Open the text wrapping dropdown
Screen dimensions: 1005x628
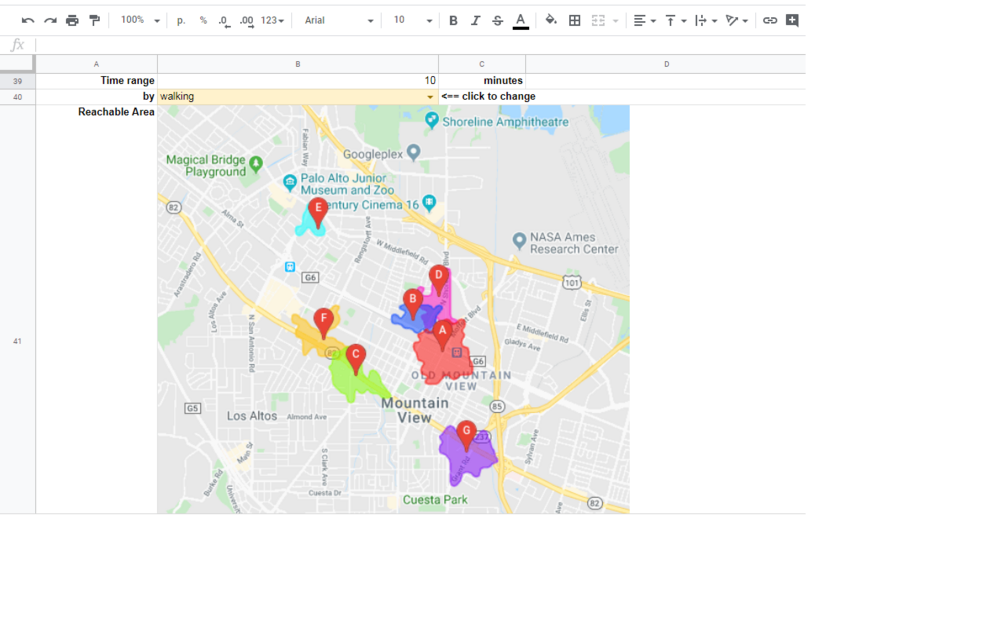pyautogui.click(x=706, y=21)
